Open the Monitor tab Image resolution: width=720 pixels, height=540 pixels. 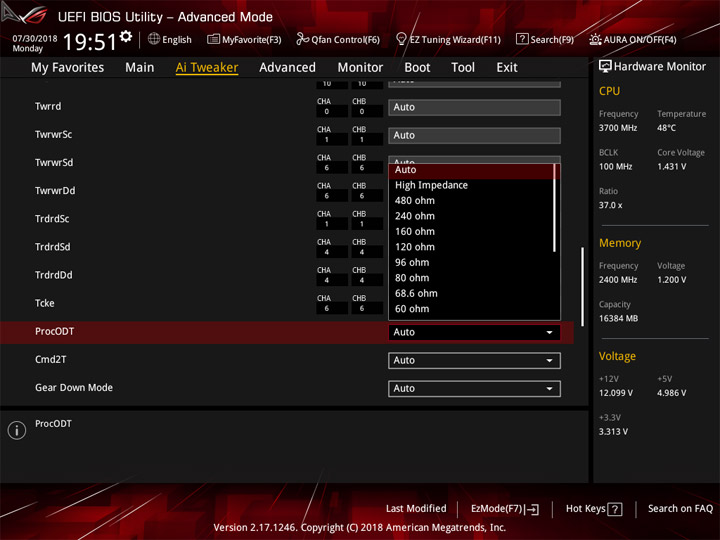click(360, 68)
